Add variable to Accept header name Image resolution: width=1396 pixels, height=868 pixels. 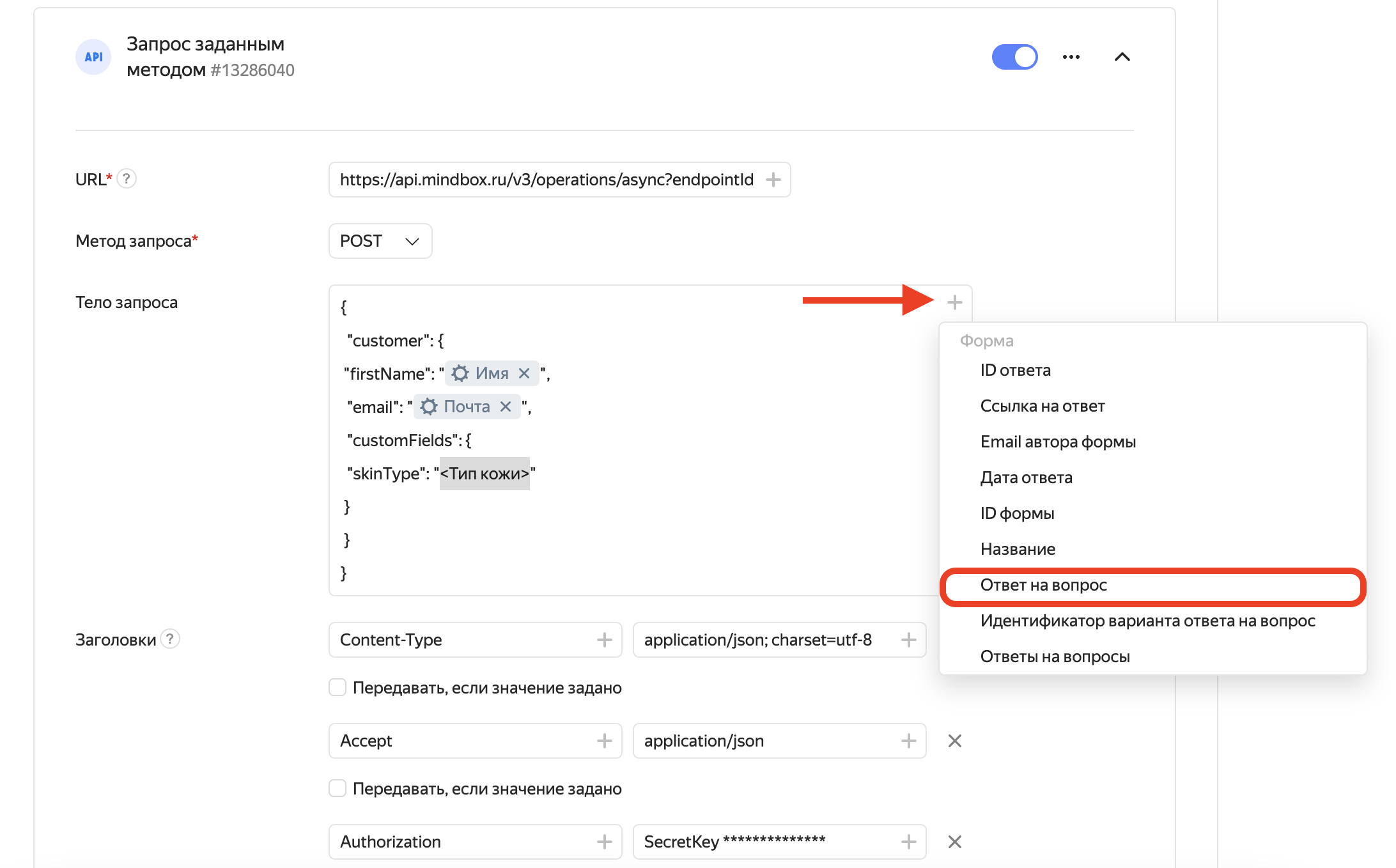coord(604,741)
